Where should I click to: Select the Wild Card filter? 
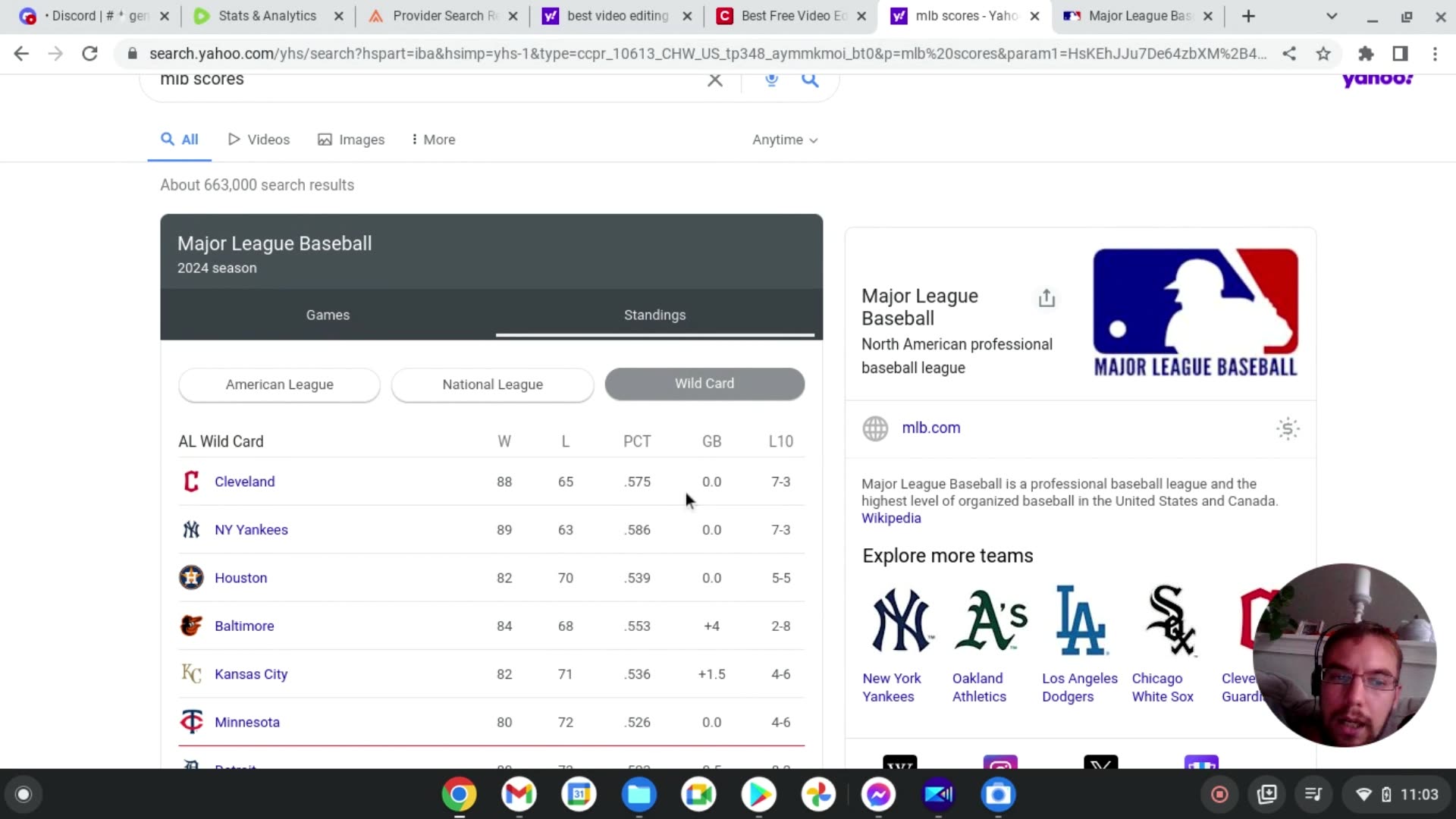pyautogui.click(x=704, y=384)
